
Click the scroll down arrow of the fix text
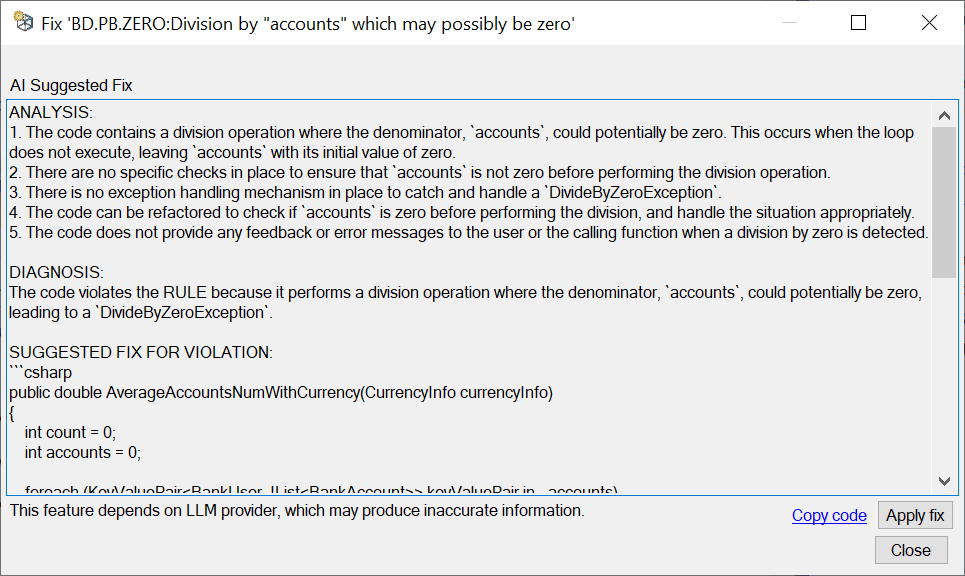[944, 481]
